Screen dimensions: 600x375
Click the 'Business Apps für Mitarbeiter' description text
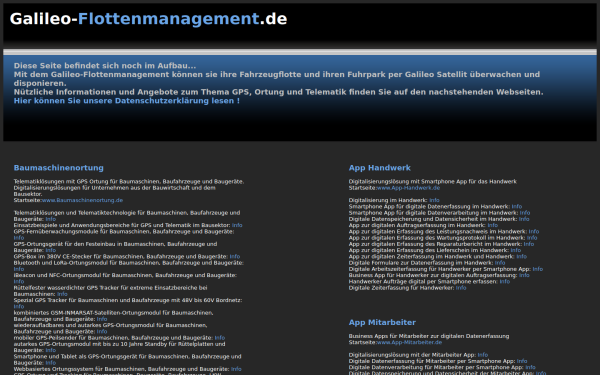[429, 336]
